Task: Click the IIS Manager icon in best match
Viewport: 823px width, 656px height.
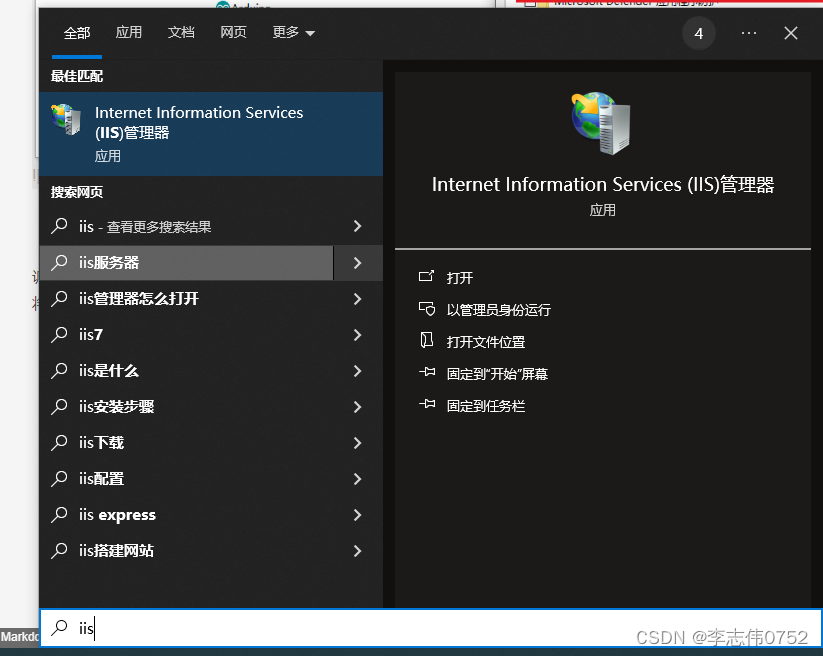Action: [67, 119]
